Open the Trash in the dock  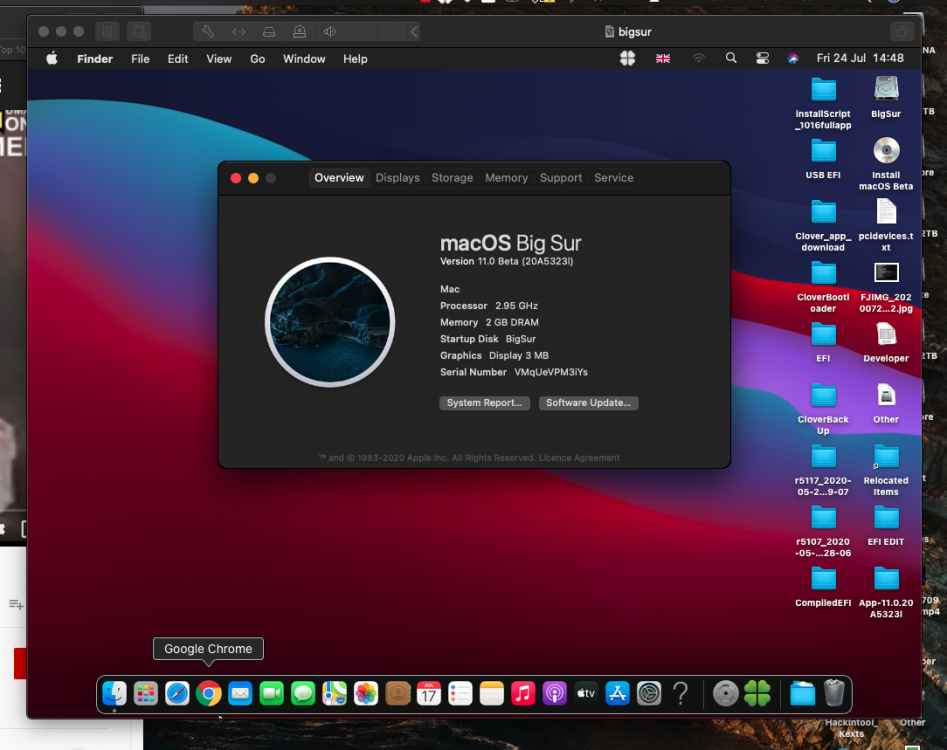(x=834, y=693)
